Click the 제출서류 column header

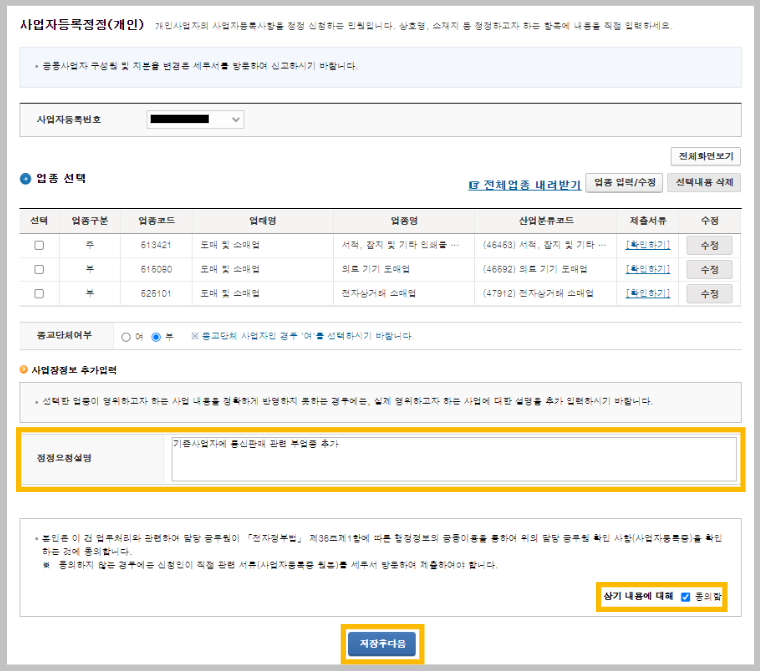click(648, 221)
